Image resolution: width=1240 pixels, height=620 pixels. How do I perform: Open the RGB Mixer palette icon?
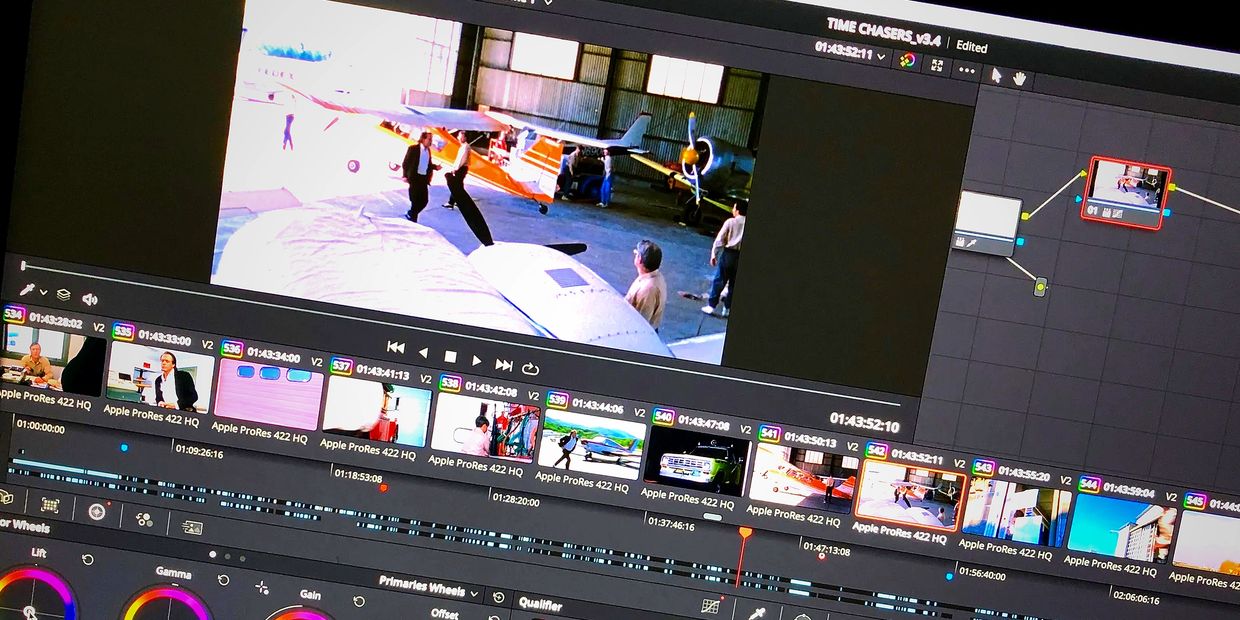point(144,519)
